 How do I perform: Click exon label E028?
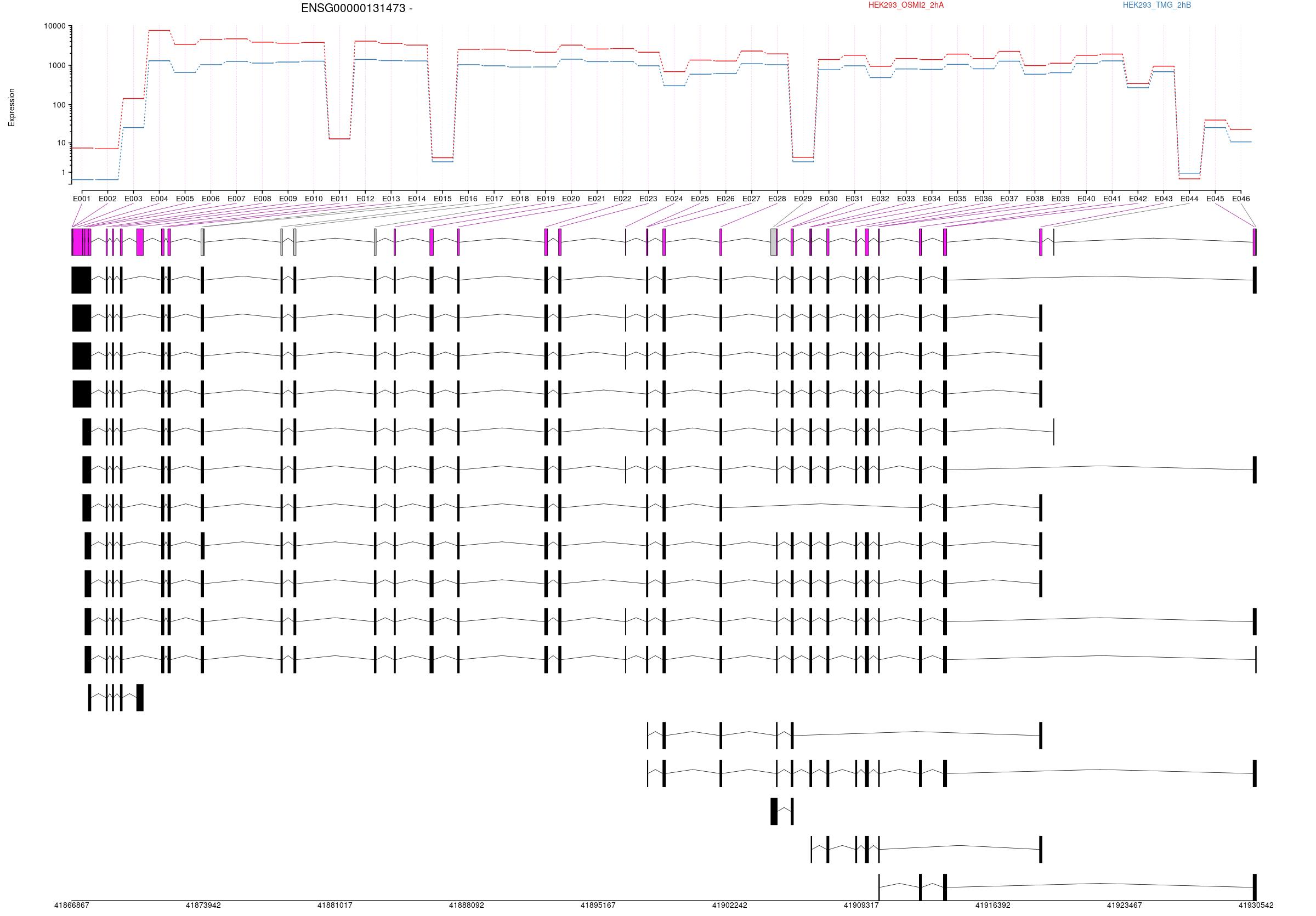[x=777, y=199]
